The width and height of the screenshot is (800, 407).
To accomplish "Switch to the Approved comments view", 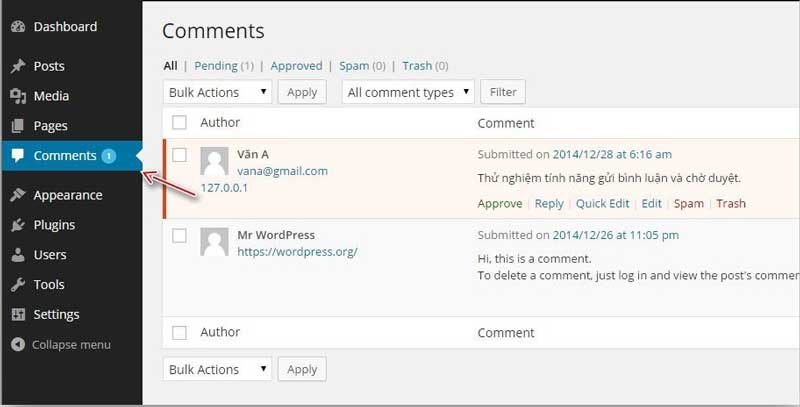I will click(296, 66).
